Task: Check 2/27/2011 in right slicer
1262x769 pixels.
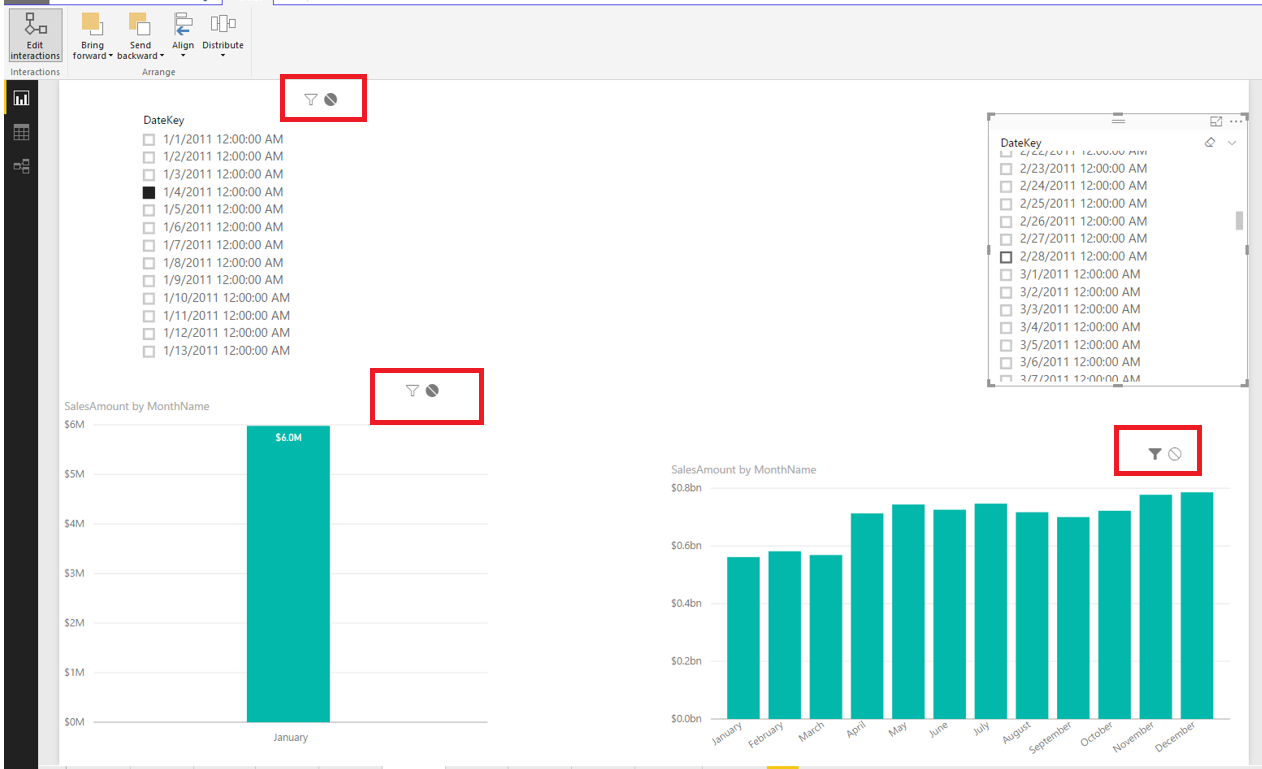Action: point(1006,239)
